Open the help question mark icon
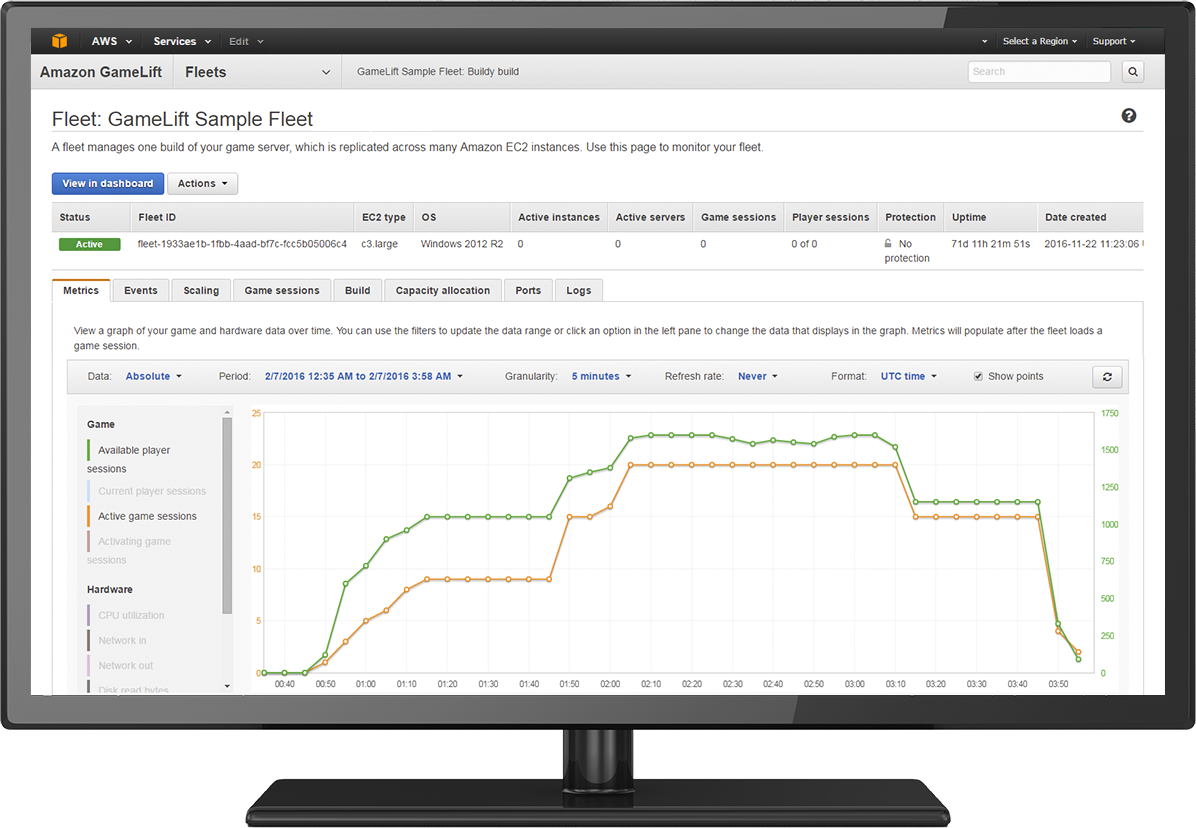Viewport: 1196px width, 828px height. [x=1129, y=115]
